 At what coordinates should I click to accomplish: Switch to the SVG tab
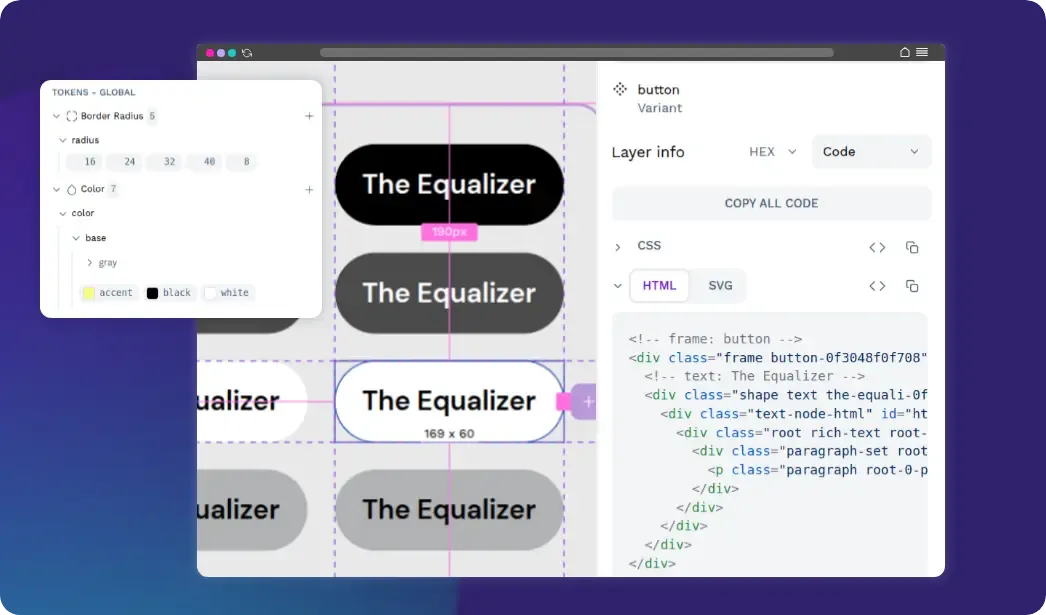[721, 285]
